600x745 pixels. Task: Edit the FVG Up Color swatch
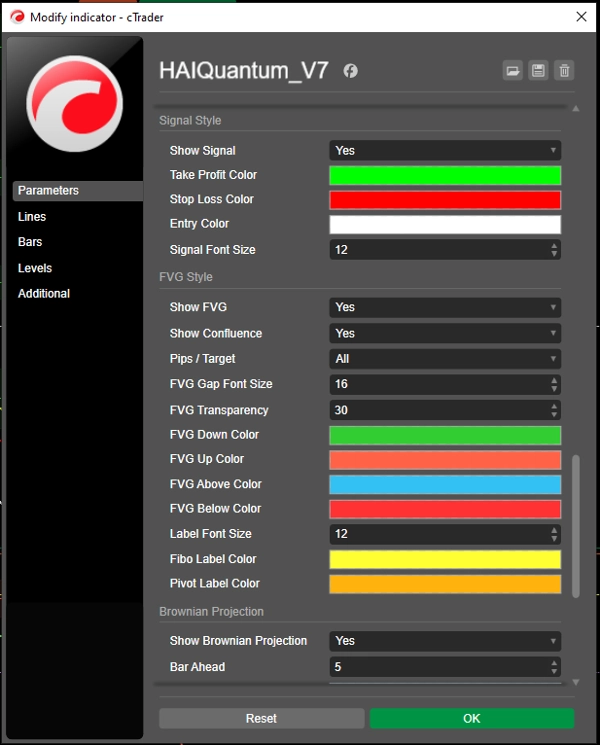coord(445,460)
